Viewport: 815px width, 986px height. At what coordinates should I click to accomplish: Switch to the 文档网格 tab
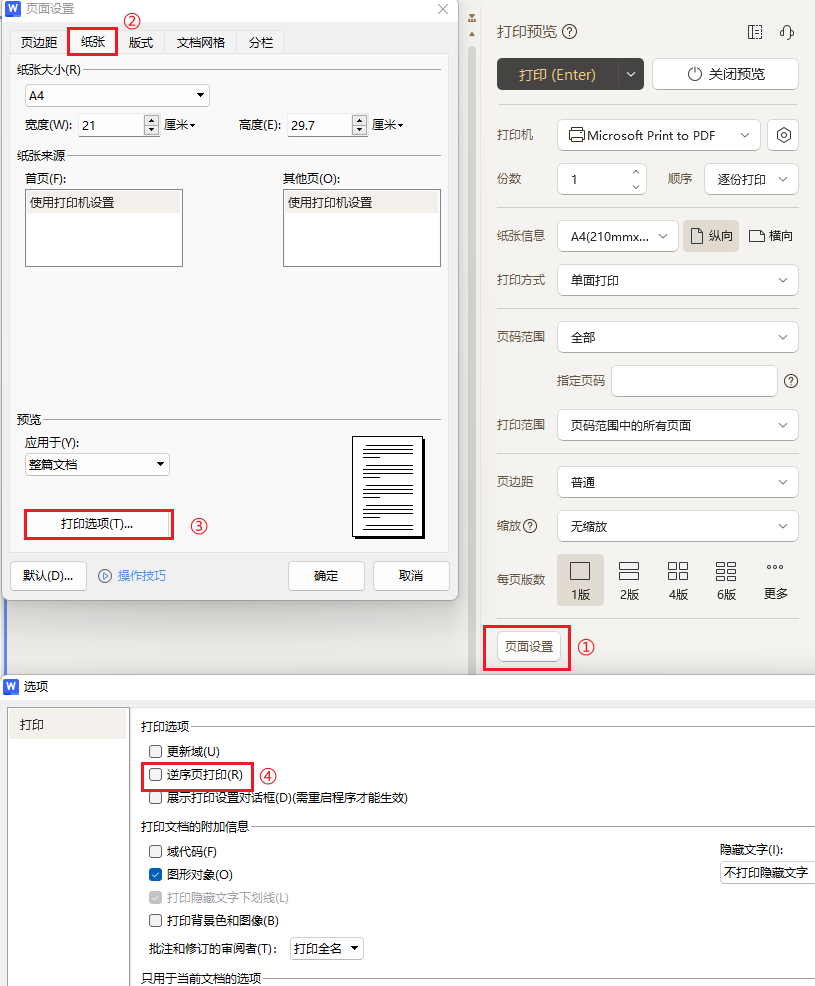coord(201,42)
